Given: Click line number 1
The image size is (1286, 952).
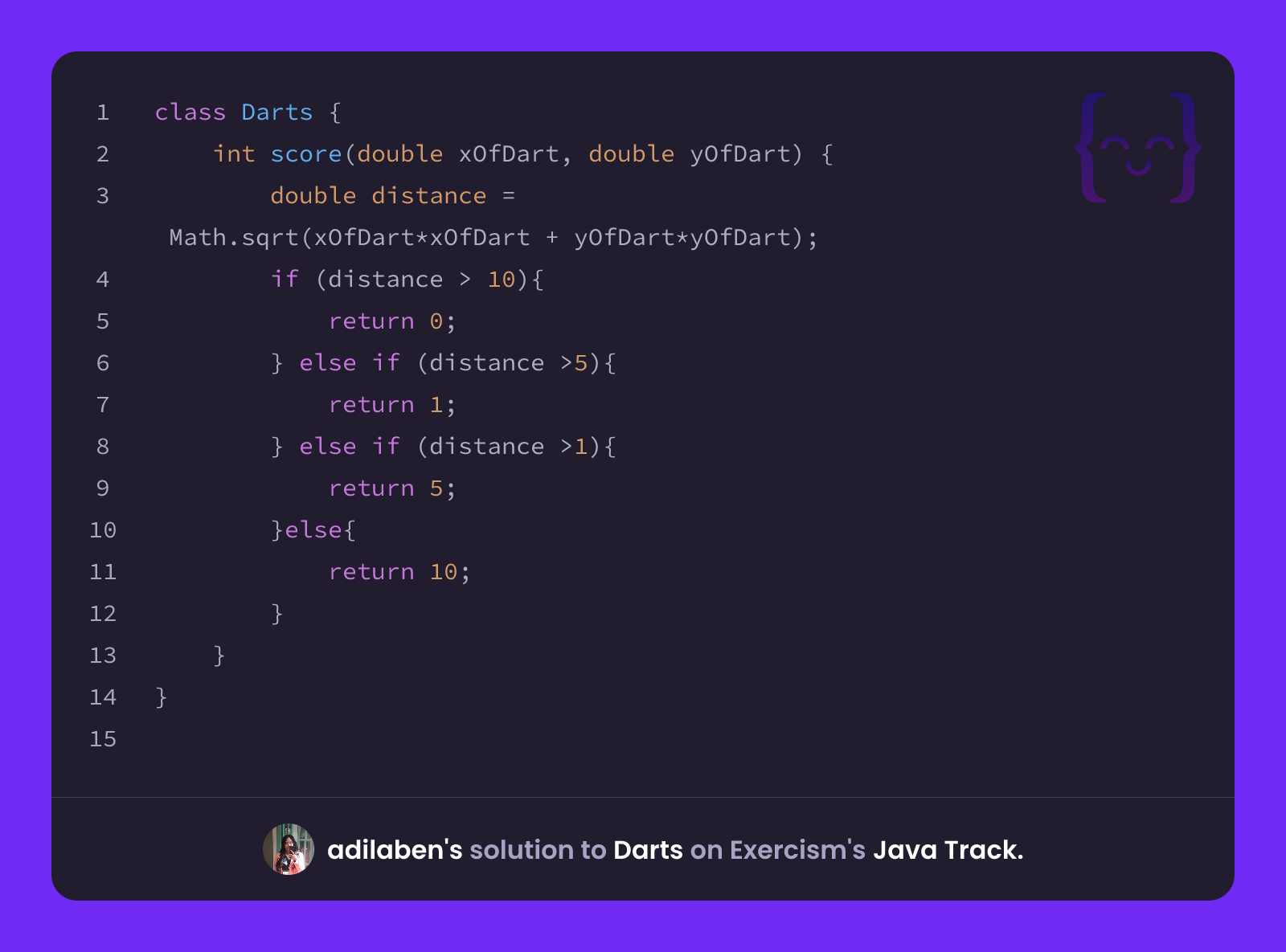Looking at the screenshot, I should (103, 112).
